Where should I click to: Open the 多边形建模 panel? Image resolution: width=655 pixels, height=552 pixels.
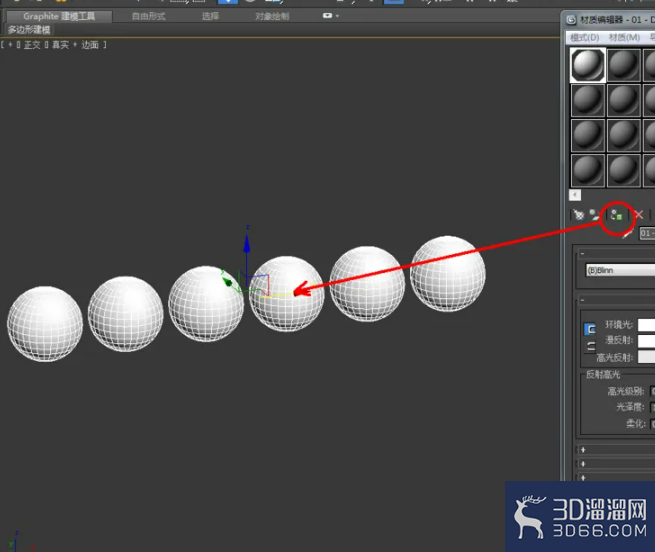(29, 30)
